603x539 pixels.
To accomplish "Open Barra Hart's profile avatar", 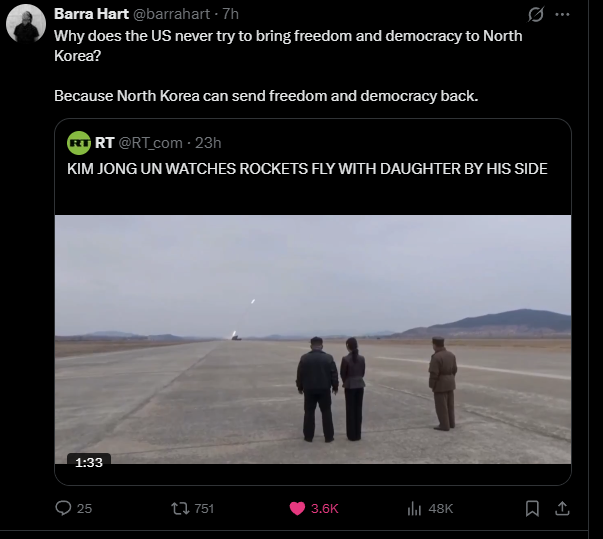I will tap(26, 24).
